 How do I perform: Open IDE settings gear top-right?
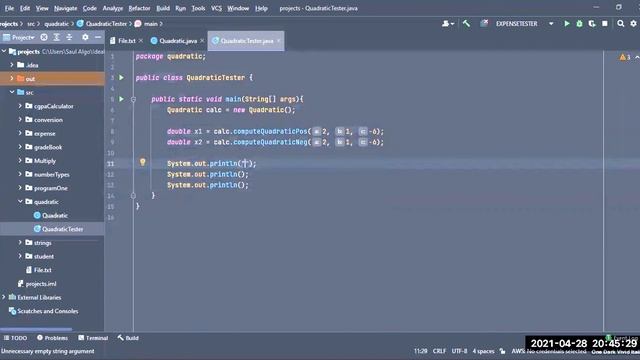pos(633,24)
